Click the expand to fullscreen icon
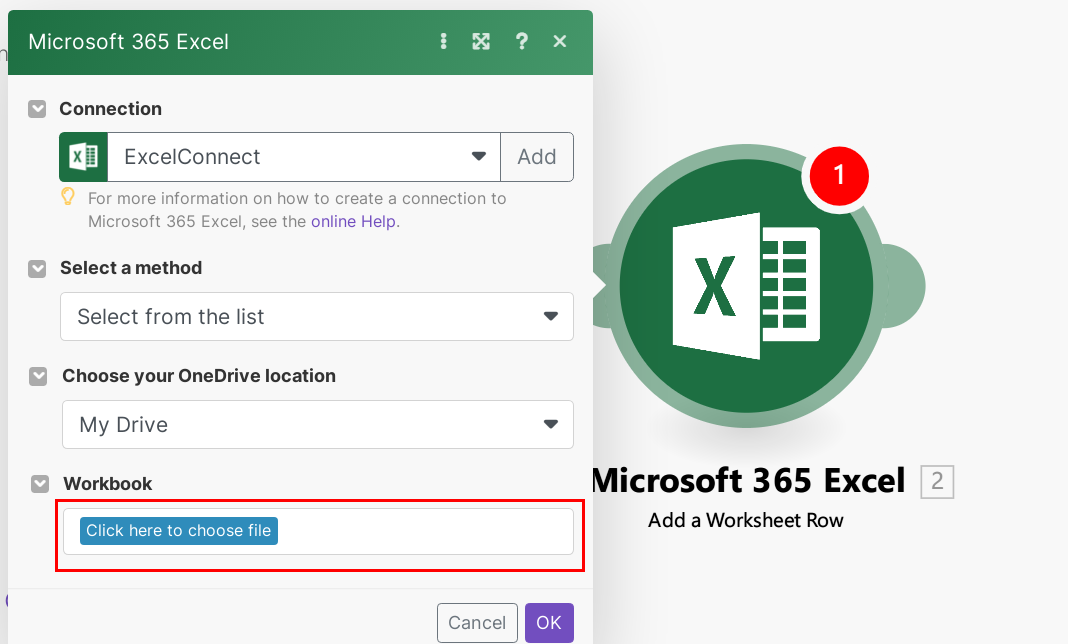 481,42
